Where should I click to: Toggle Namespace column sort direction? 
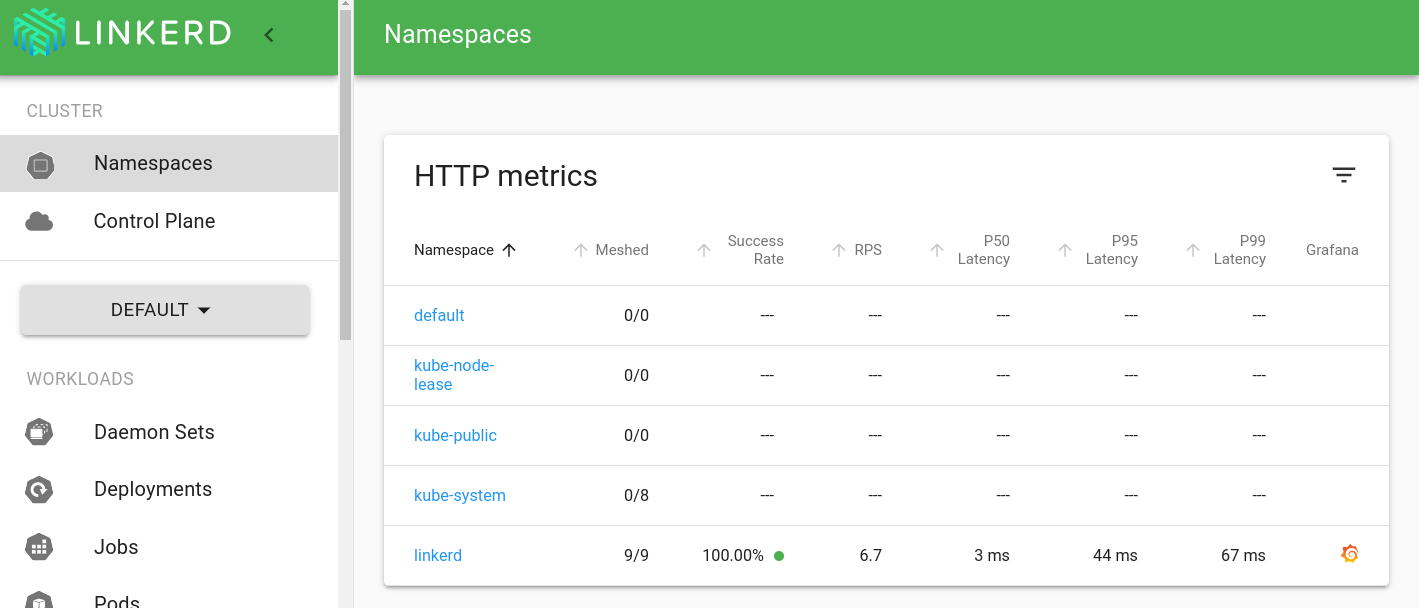point(509,250)
